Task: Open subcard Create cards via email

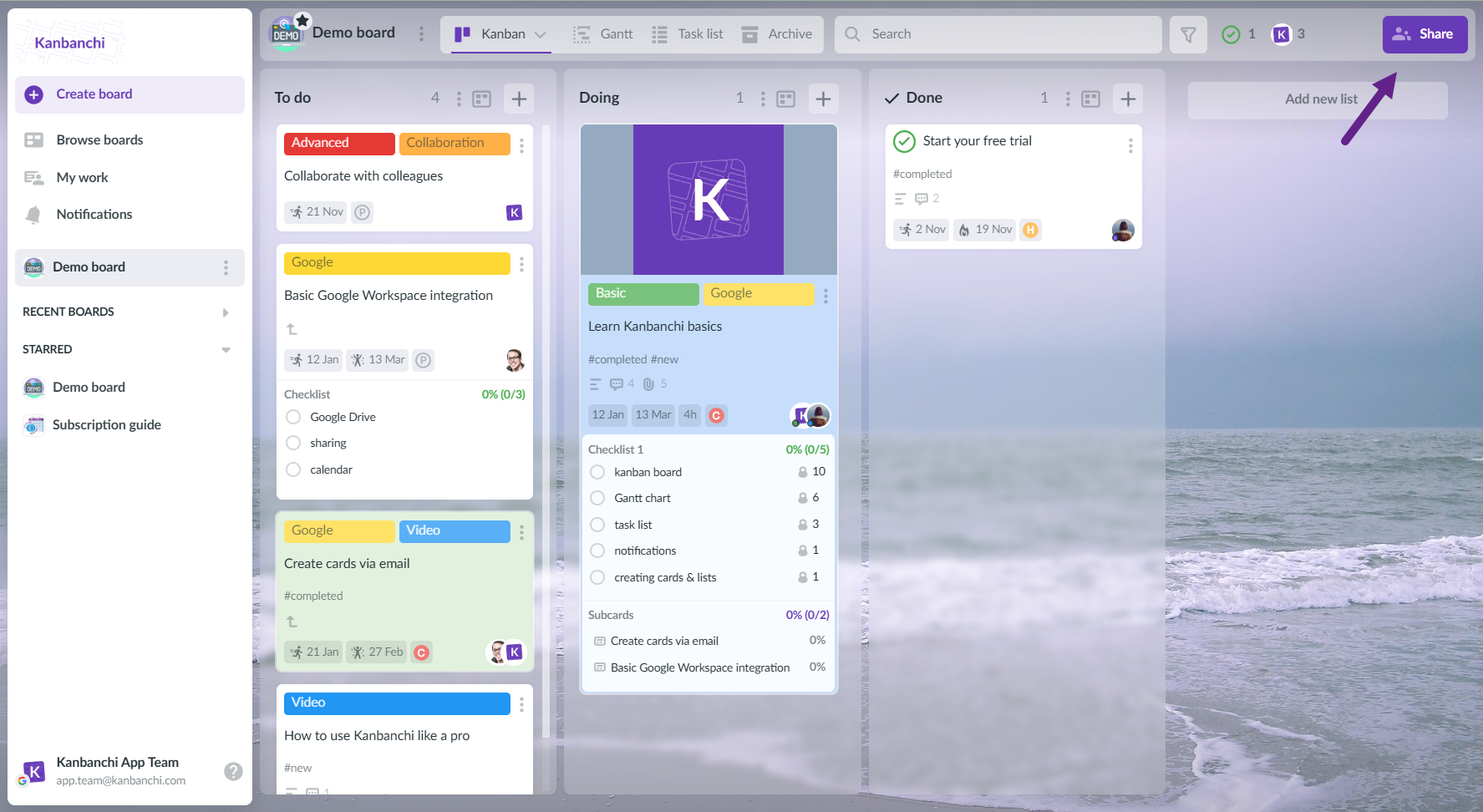Action: point(664,642)
